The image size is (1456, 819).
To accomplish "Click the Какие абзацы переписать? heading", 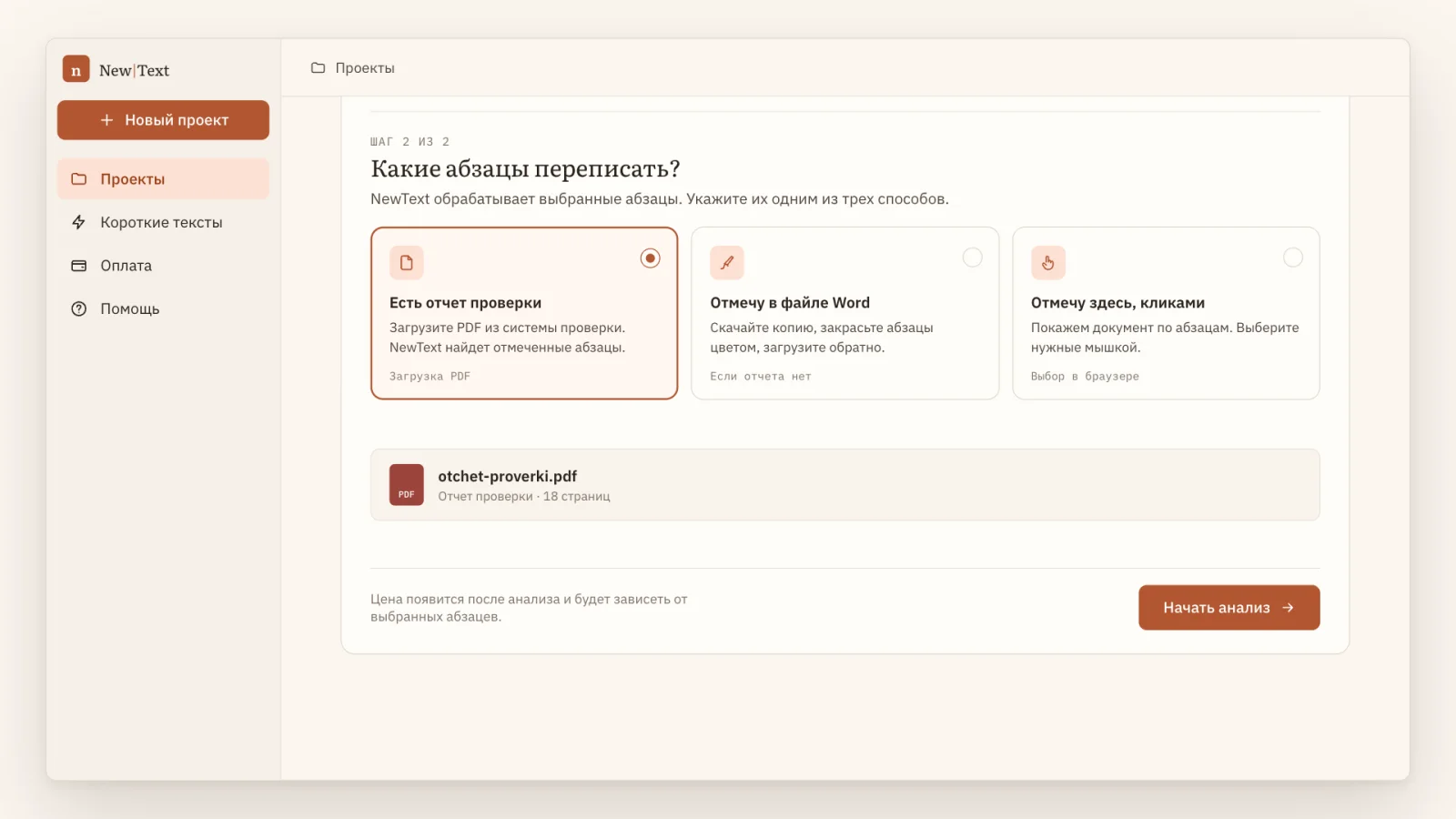I will 525,169.
